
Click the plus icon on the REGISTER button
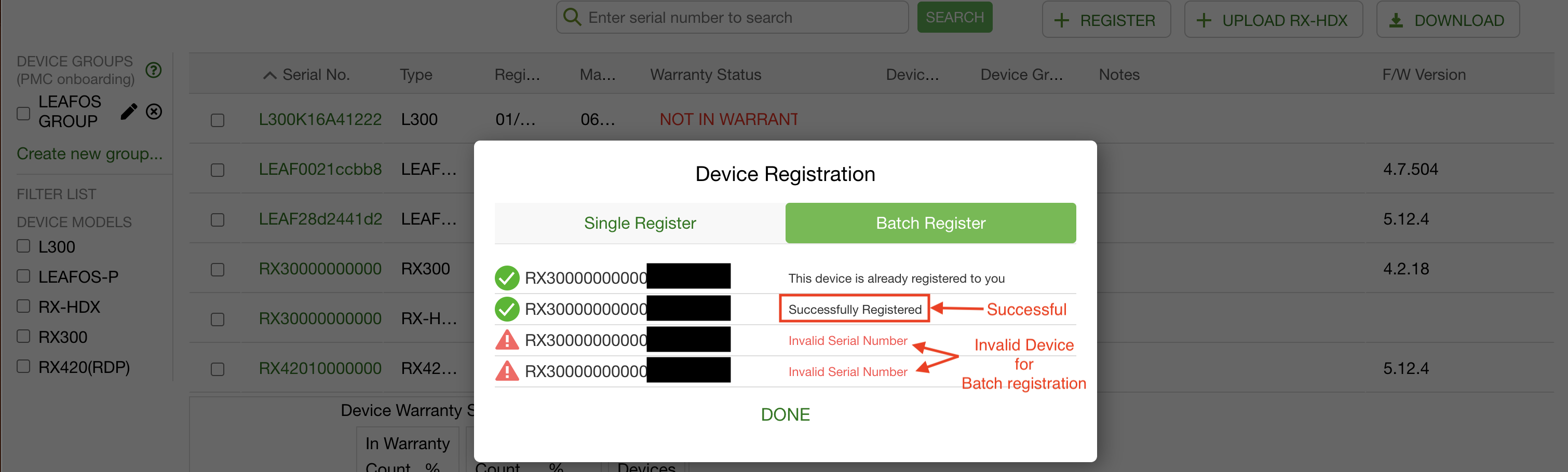1062,21
